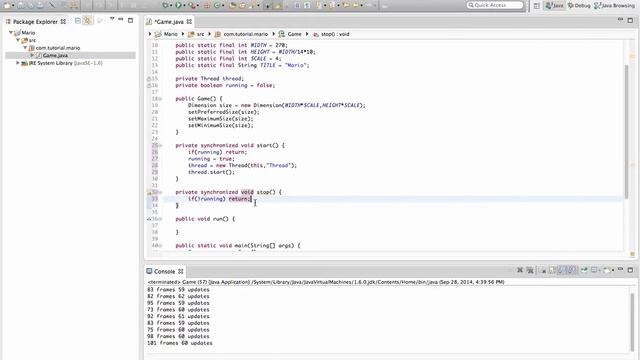Screen dimensions: 640x360
Task: Toggle Link with Editor in Package Explorer
Action: (87, 20)
